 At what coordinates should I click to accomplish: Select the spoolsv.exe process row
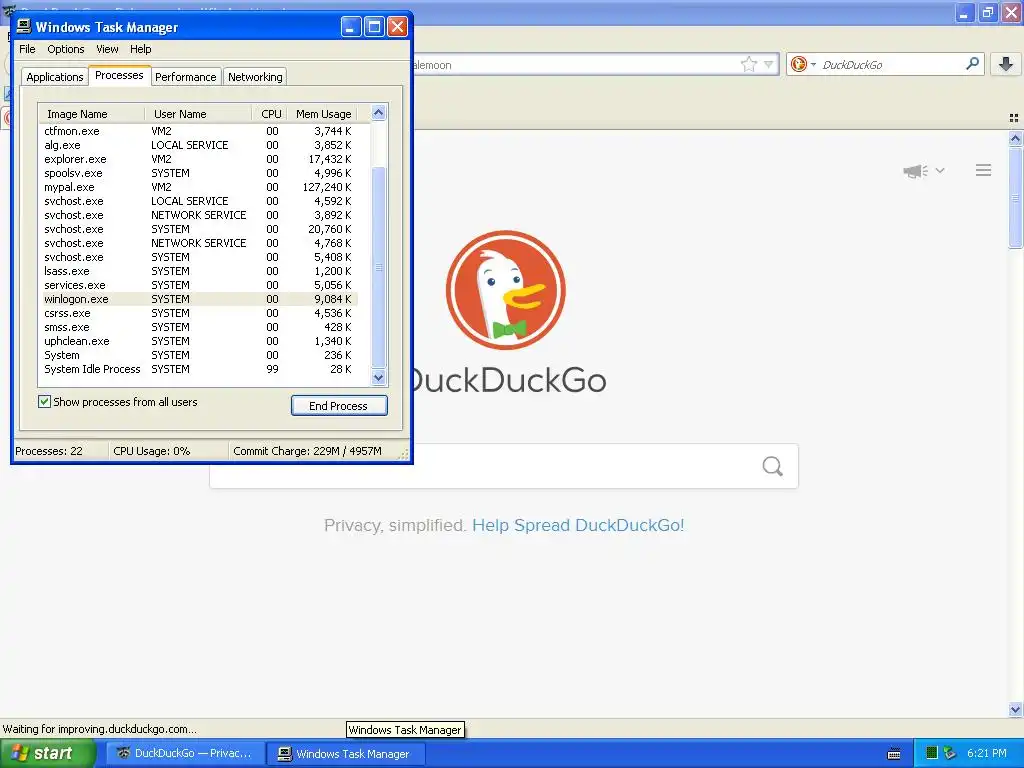(199, 173)
